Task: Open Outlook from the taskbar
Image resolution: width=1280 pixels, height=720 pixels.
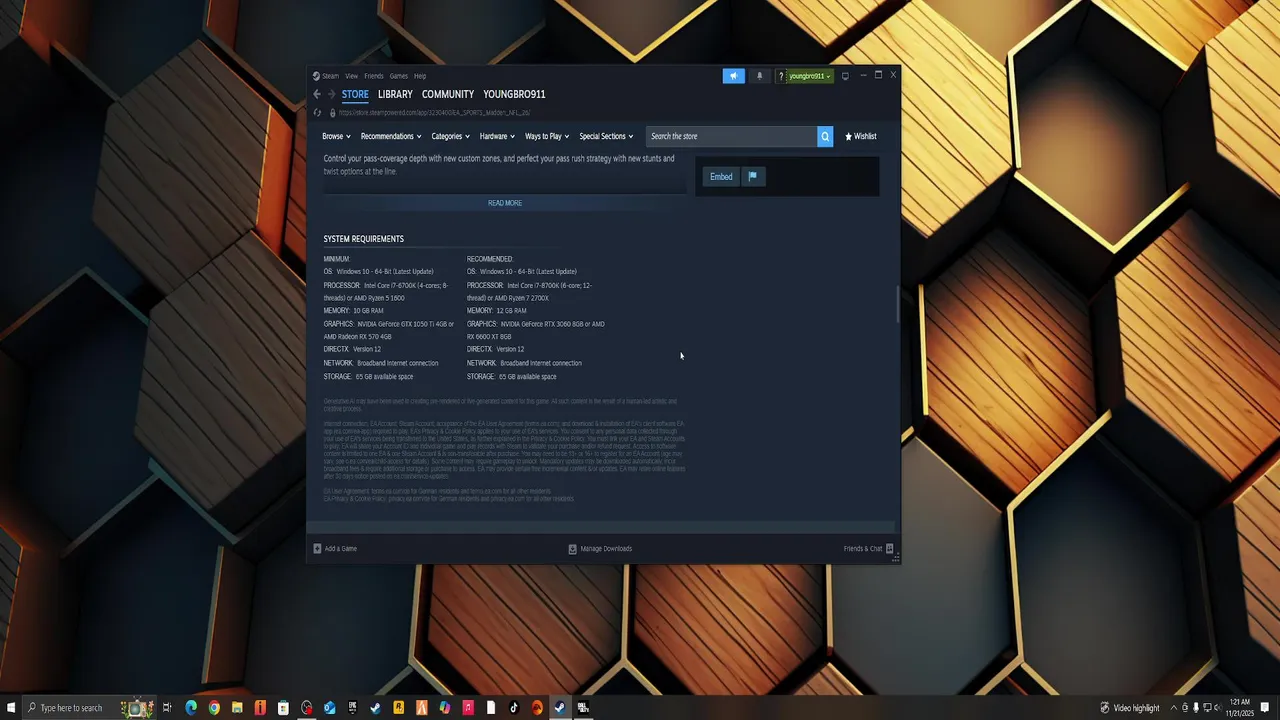Action: (330, 708)
